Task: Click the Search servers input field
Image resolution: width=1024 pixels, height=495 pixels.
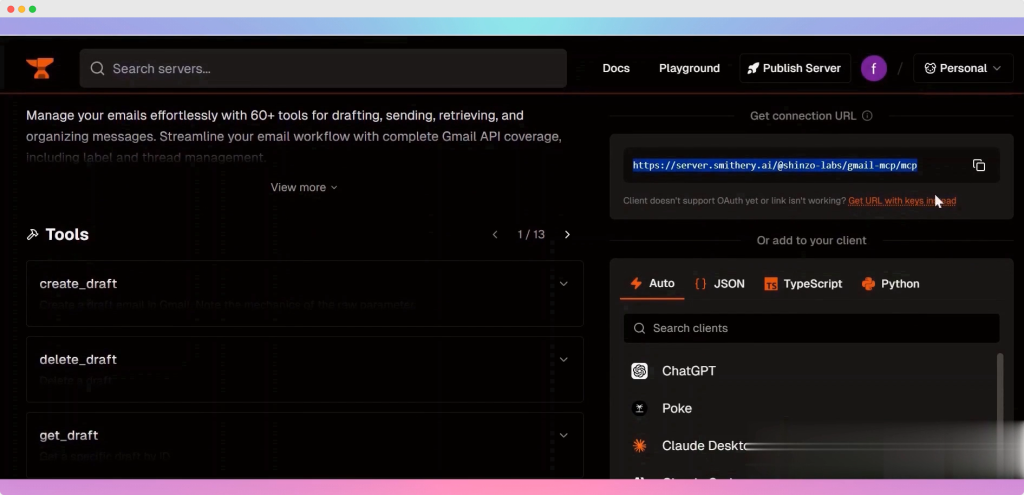Action: point(330,69)
